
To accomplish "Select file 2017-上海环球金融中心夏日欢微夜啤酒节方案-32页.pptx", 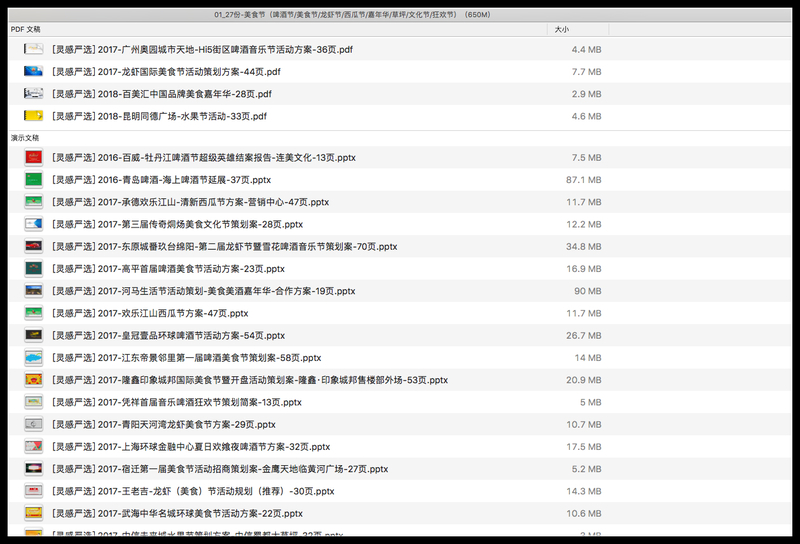I will click(191, 447).
